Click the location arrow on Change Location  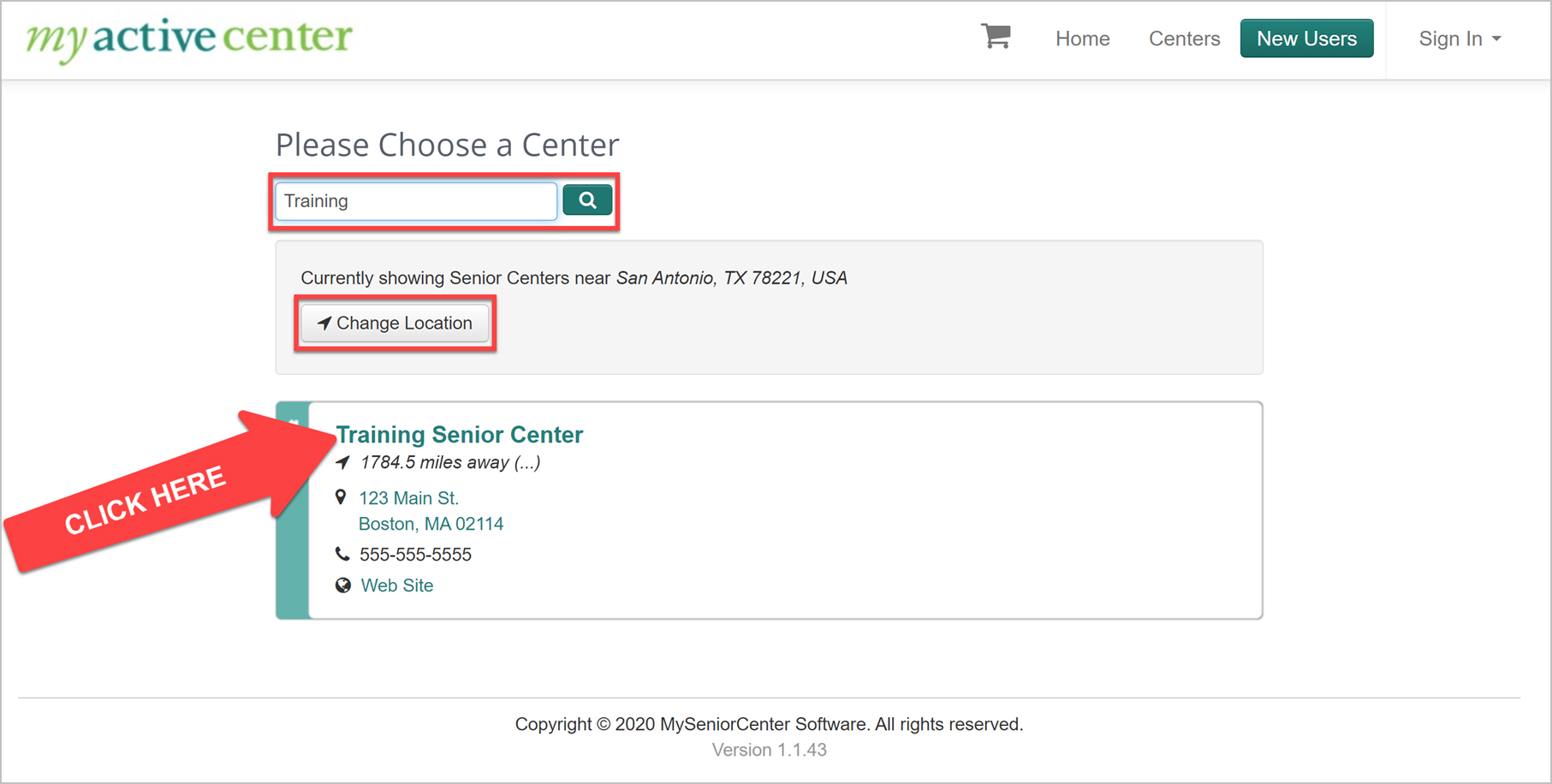click(x=324, y=323)
